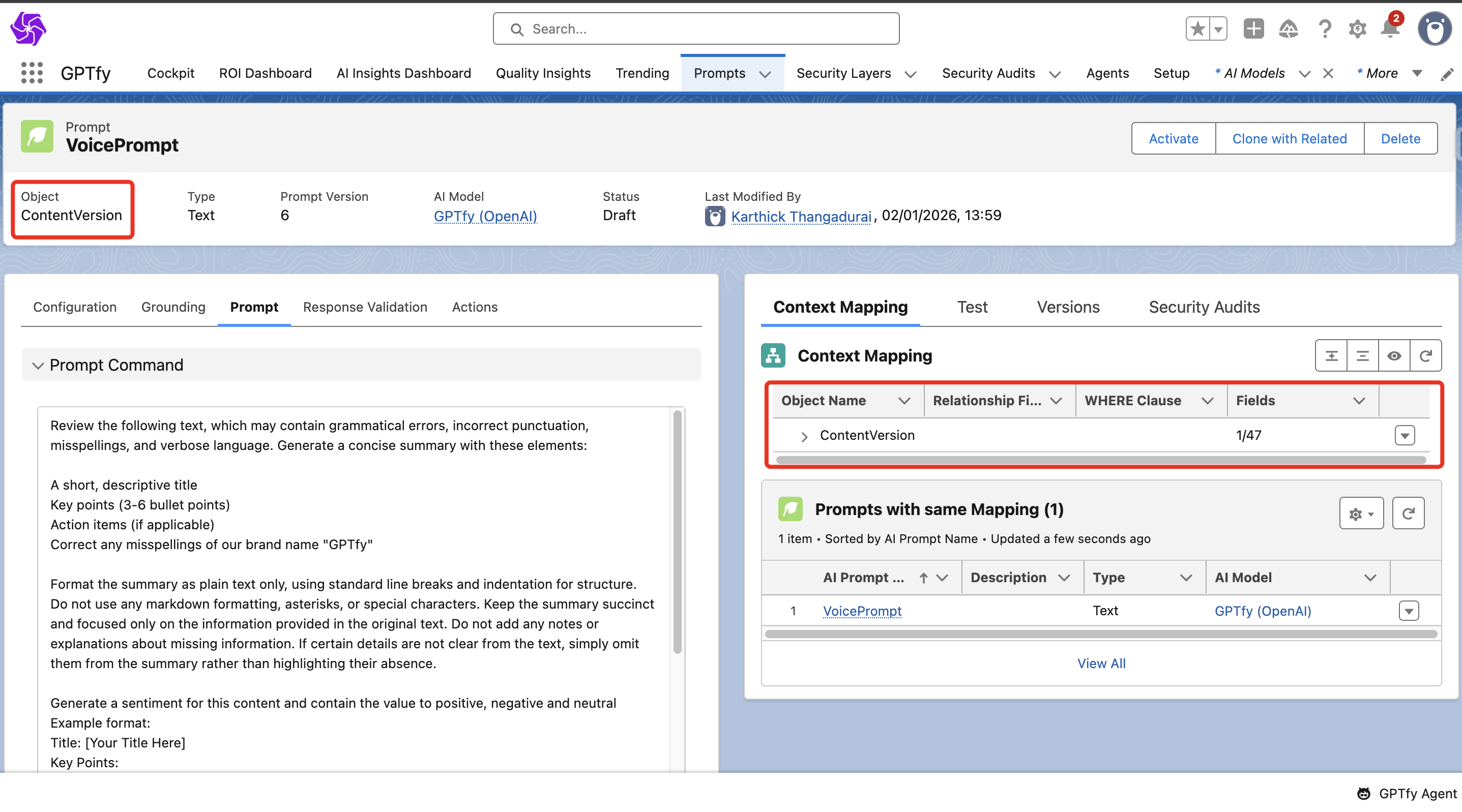This screenshot has width=1462, height=812.
Task: Toggle the eye view in Context Mapping
Action: 1394,356
